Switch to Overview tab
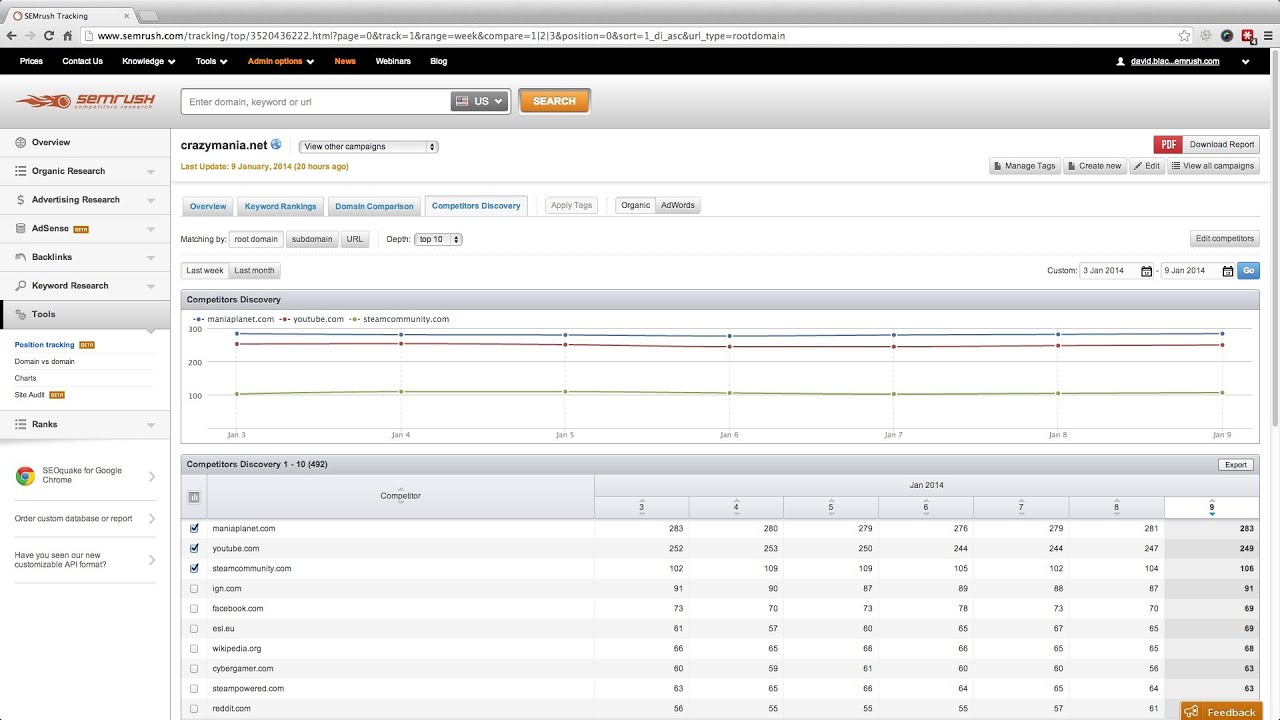 coord(208,206)
